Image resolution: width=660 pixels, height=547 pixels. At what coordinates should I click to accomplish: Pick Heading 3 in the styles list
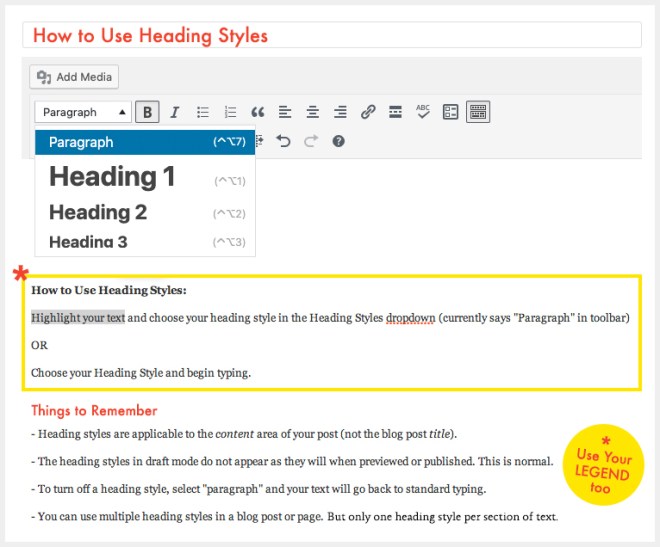88,241
